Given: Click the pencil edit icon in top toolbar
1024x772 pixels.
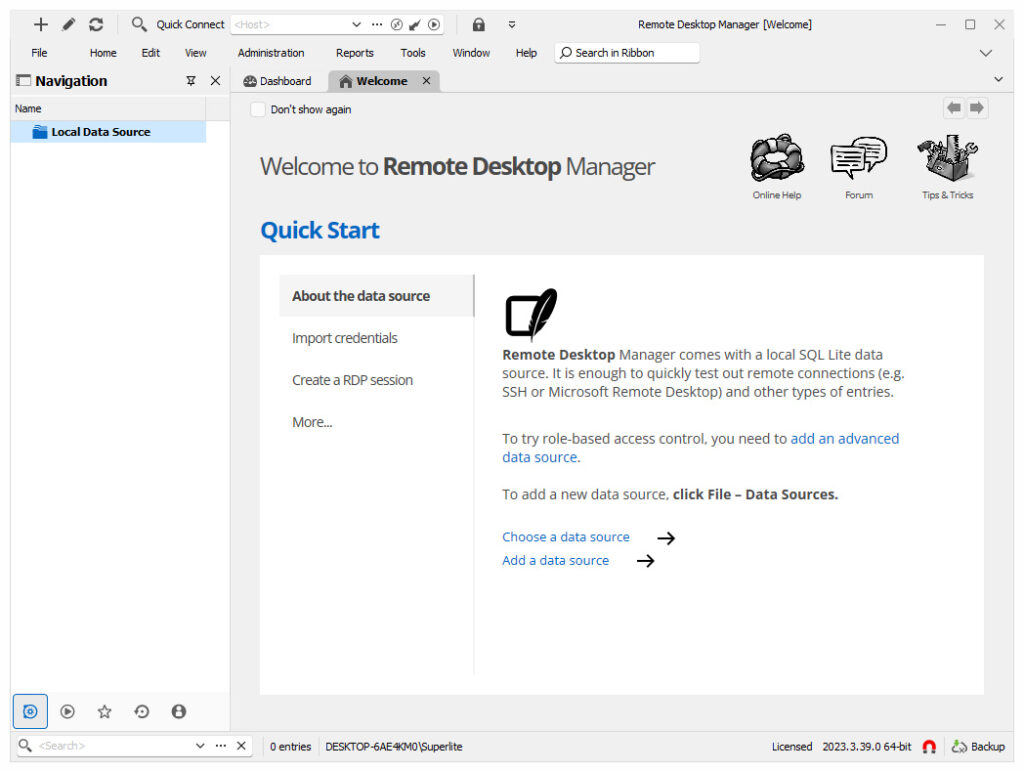Looking at the screenshot, I should (x=69, y=25).
